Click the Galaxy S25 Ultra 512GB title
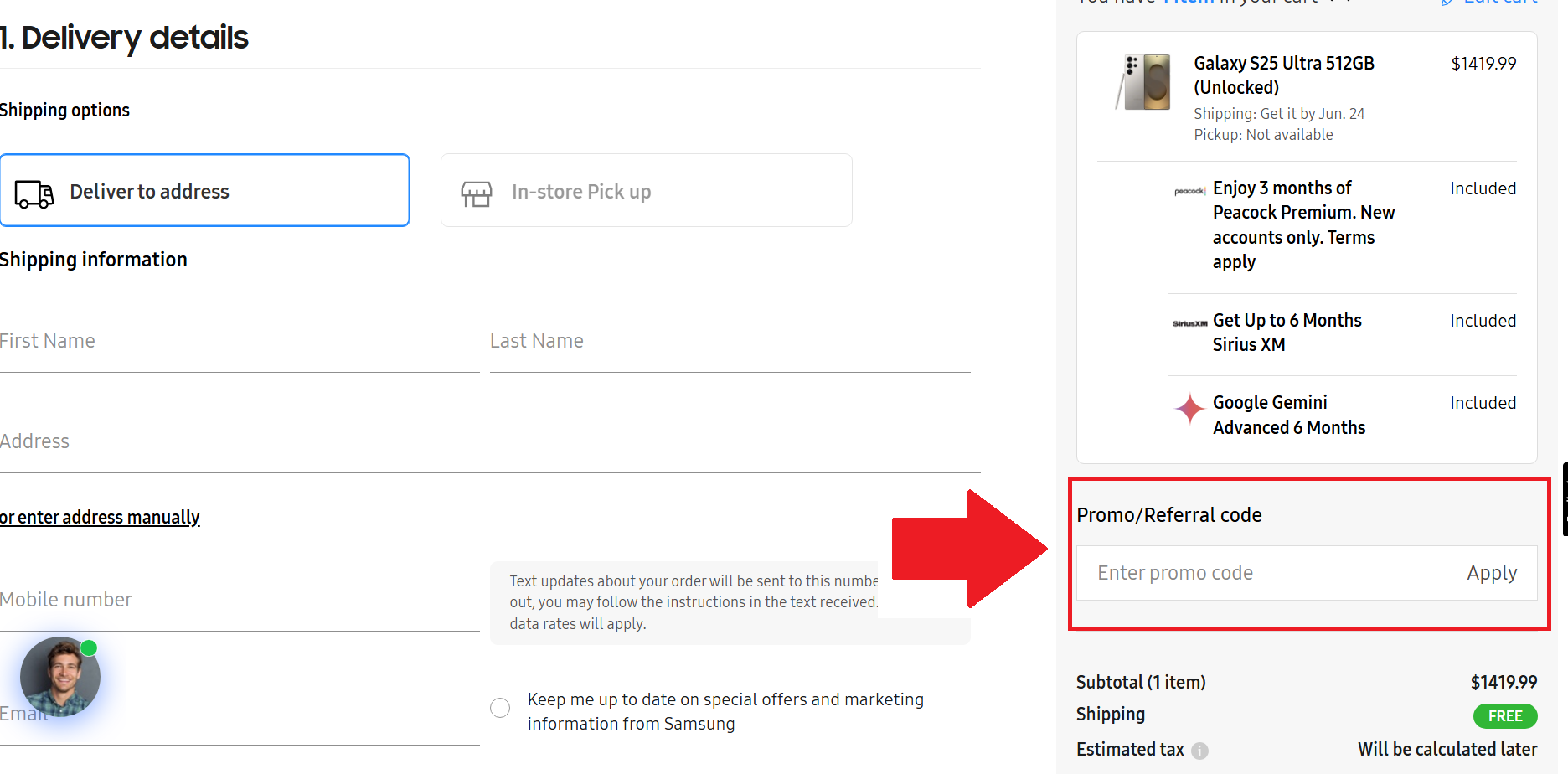The image size is (1568, 774). pyautogui.click(x=1283, y=75)
